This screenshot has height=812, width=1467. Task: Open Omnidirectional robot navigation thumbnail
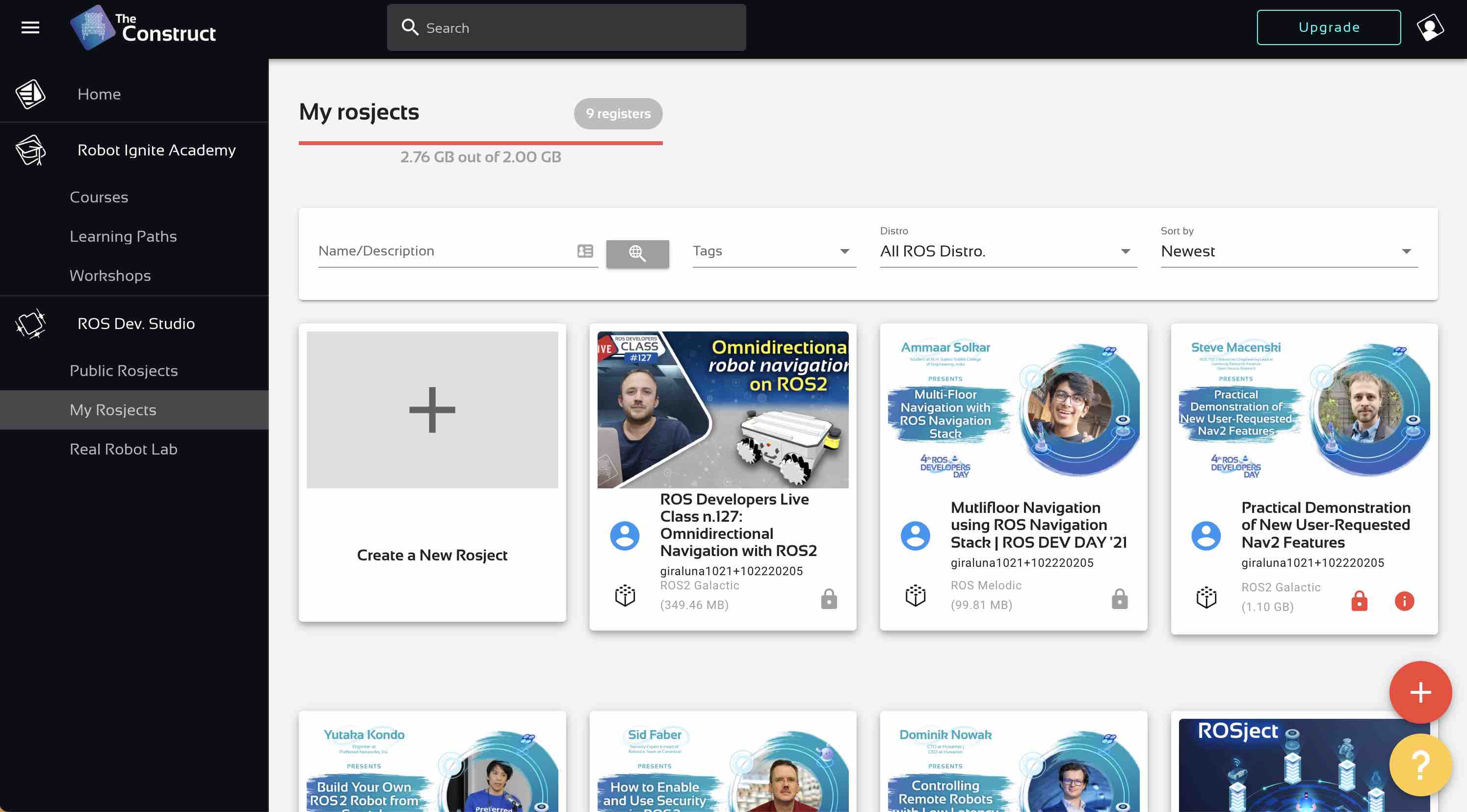(x=723, y=410)
